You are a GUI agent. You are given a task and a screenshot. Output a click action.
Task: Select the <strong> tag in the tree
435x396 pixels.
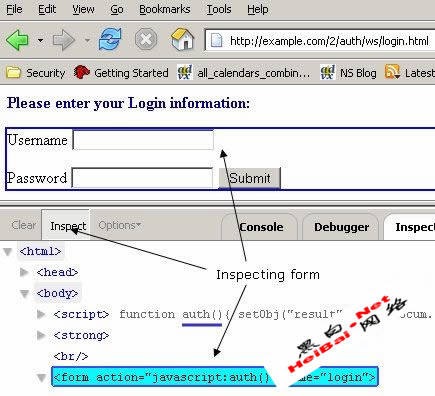click(x=81, y=335)
